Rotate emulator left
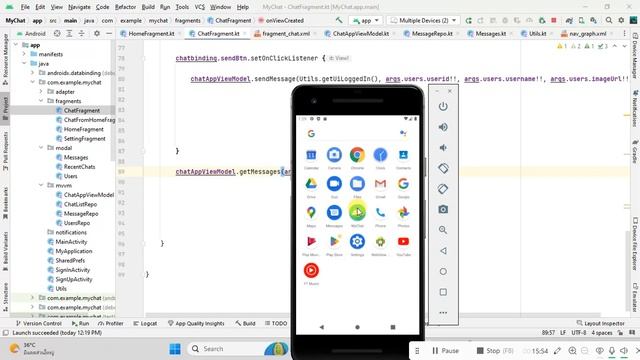This screenshot has height=360, width=640. coord(443,168)
